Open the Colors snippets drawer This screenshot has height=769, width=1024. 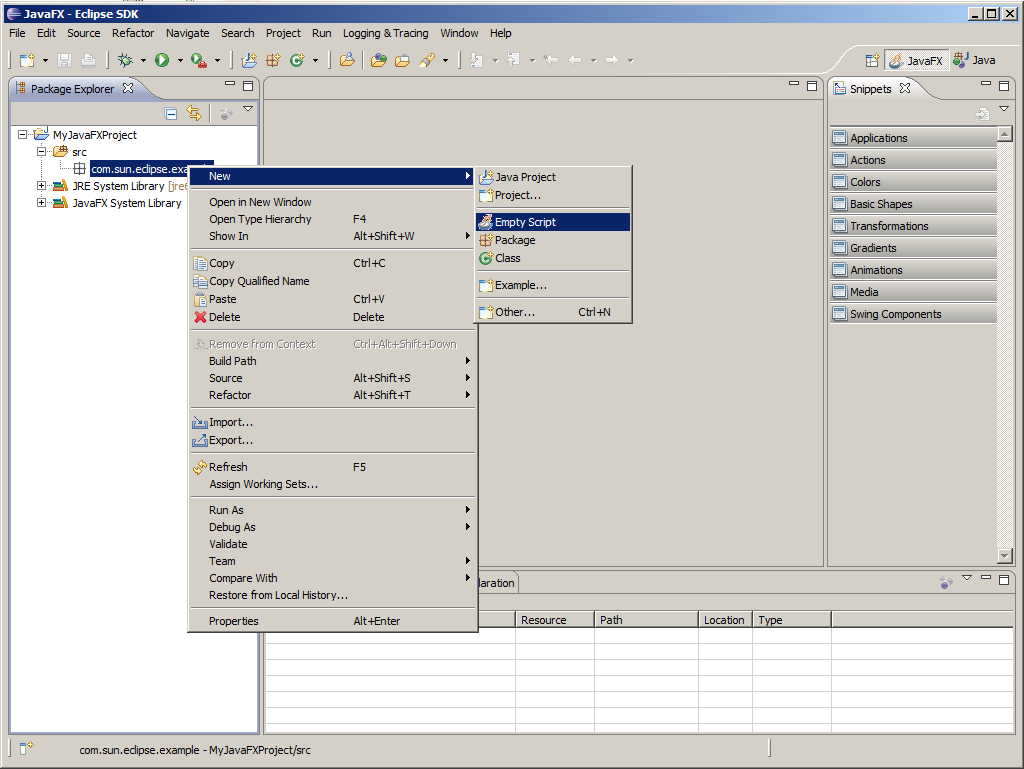tap(865, 182)
